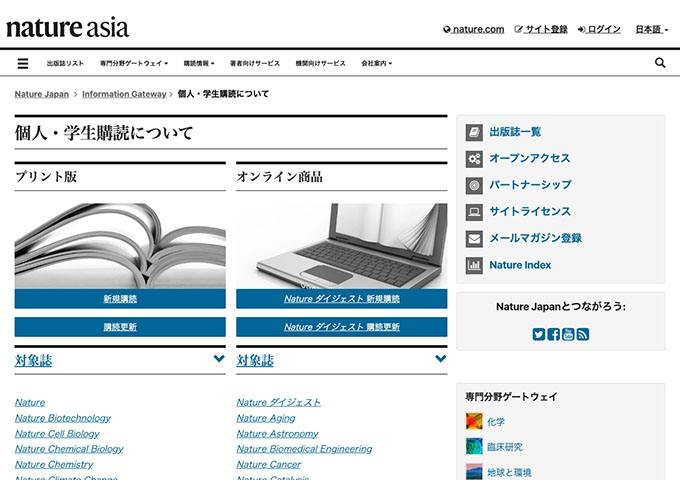This screenshot has width=680, height=480.
Task: Open the 出版誌一覧 sidebar link
Action: (515, 132)
